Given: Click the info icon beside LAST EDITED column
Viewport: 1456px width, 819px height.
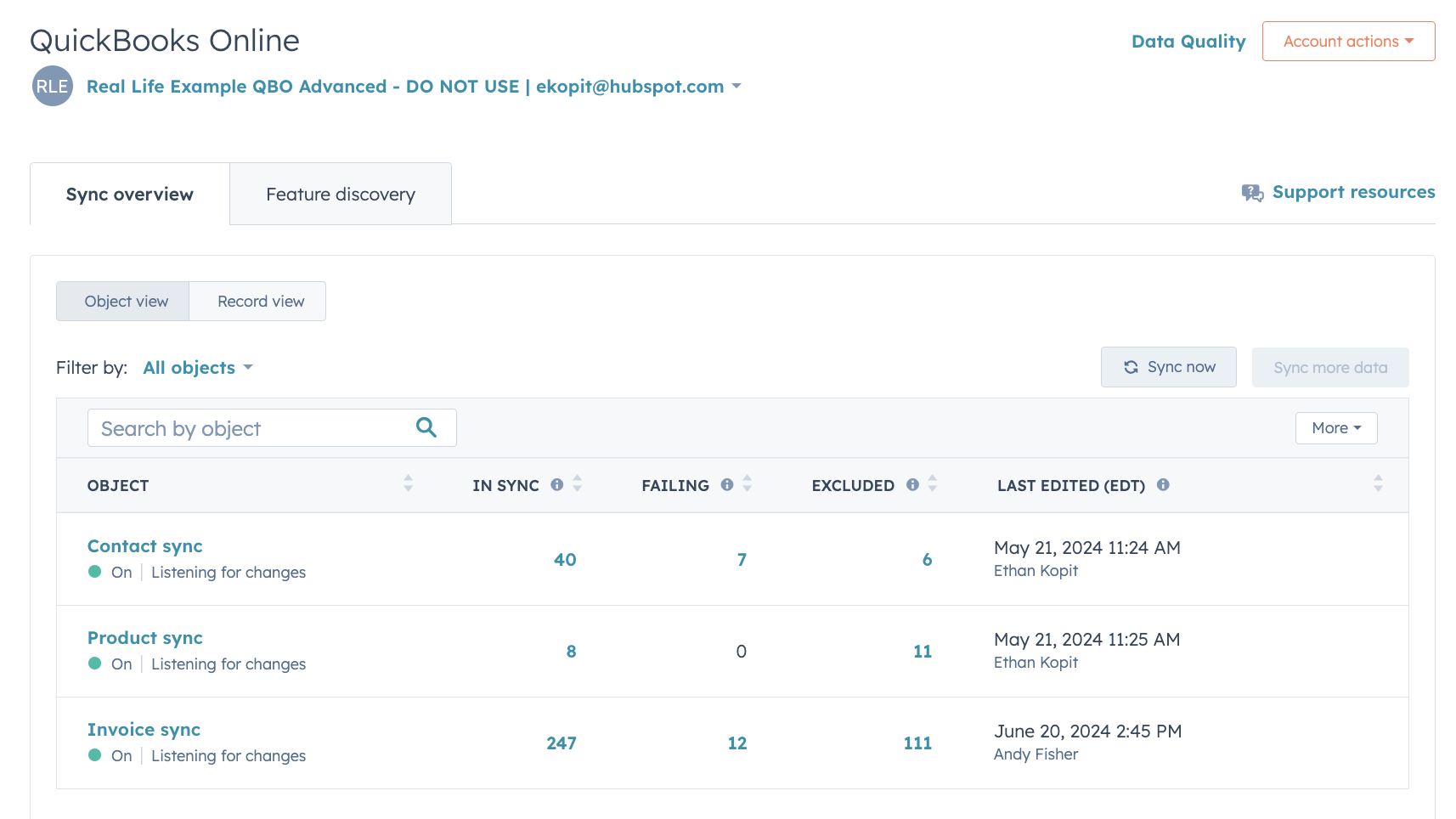Looking at the screenshot, I should click(x=1163, y=485).
